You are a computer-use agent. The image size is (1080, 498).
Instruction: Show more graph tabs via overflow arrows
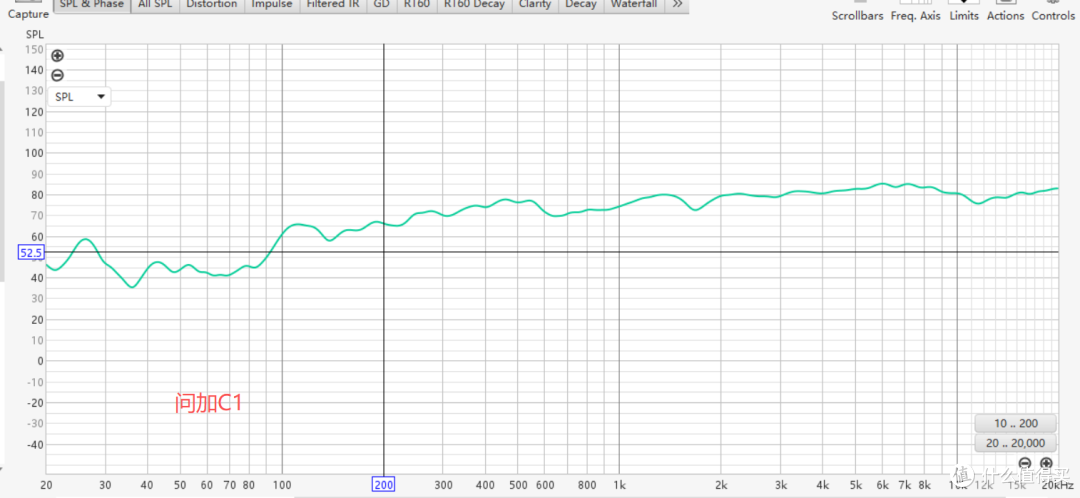[x=676, y=5]
